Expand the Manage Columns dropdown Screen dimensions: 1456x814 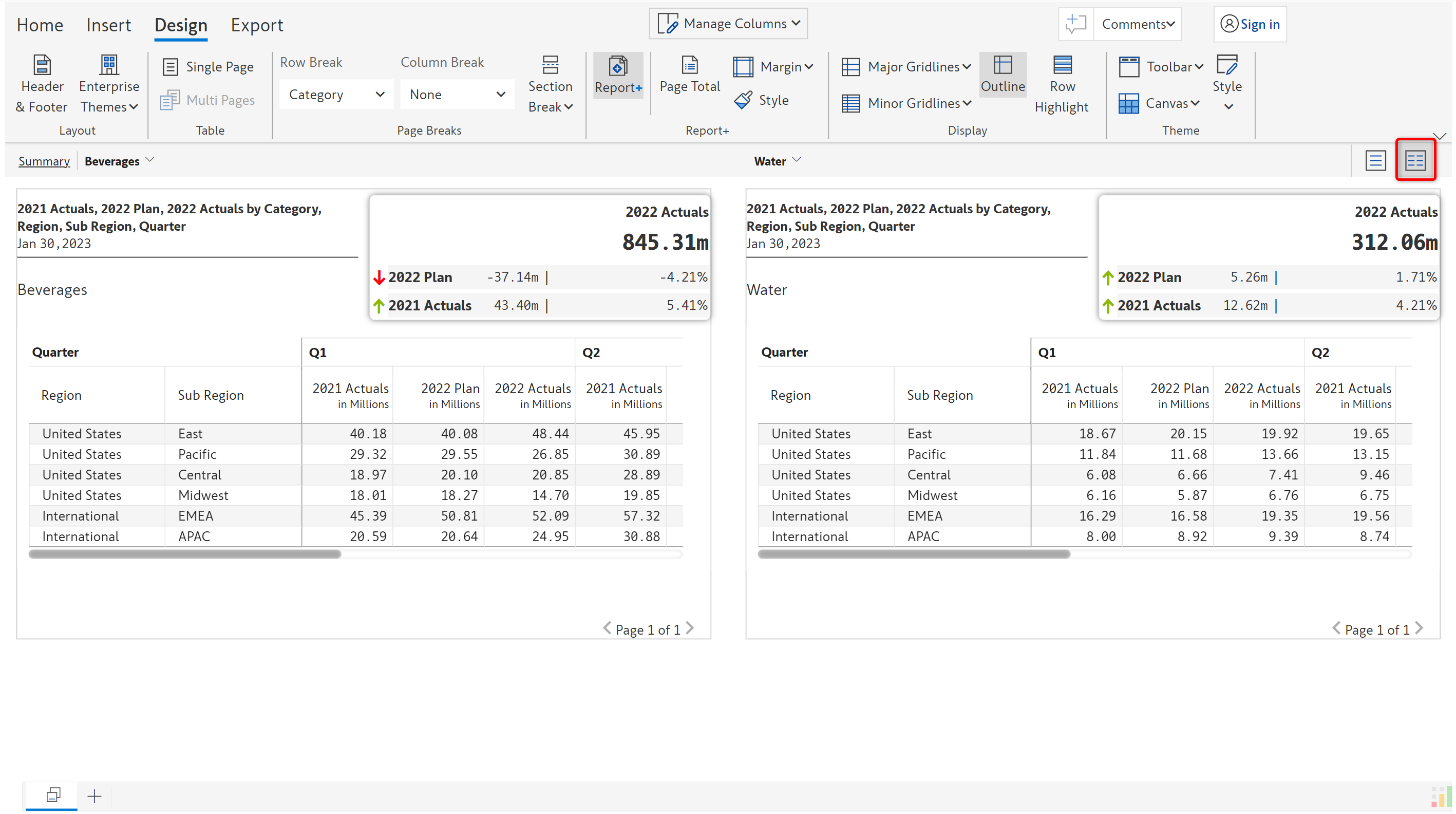(728, 24)
